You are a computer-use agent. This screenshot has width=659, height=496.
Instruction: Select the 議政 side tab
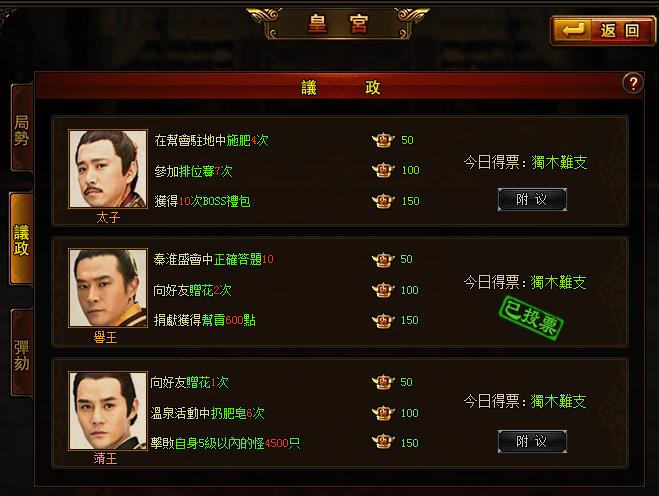pyautogui.click(x=21, y=240)
